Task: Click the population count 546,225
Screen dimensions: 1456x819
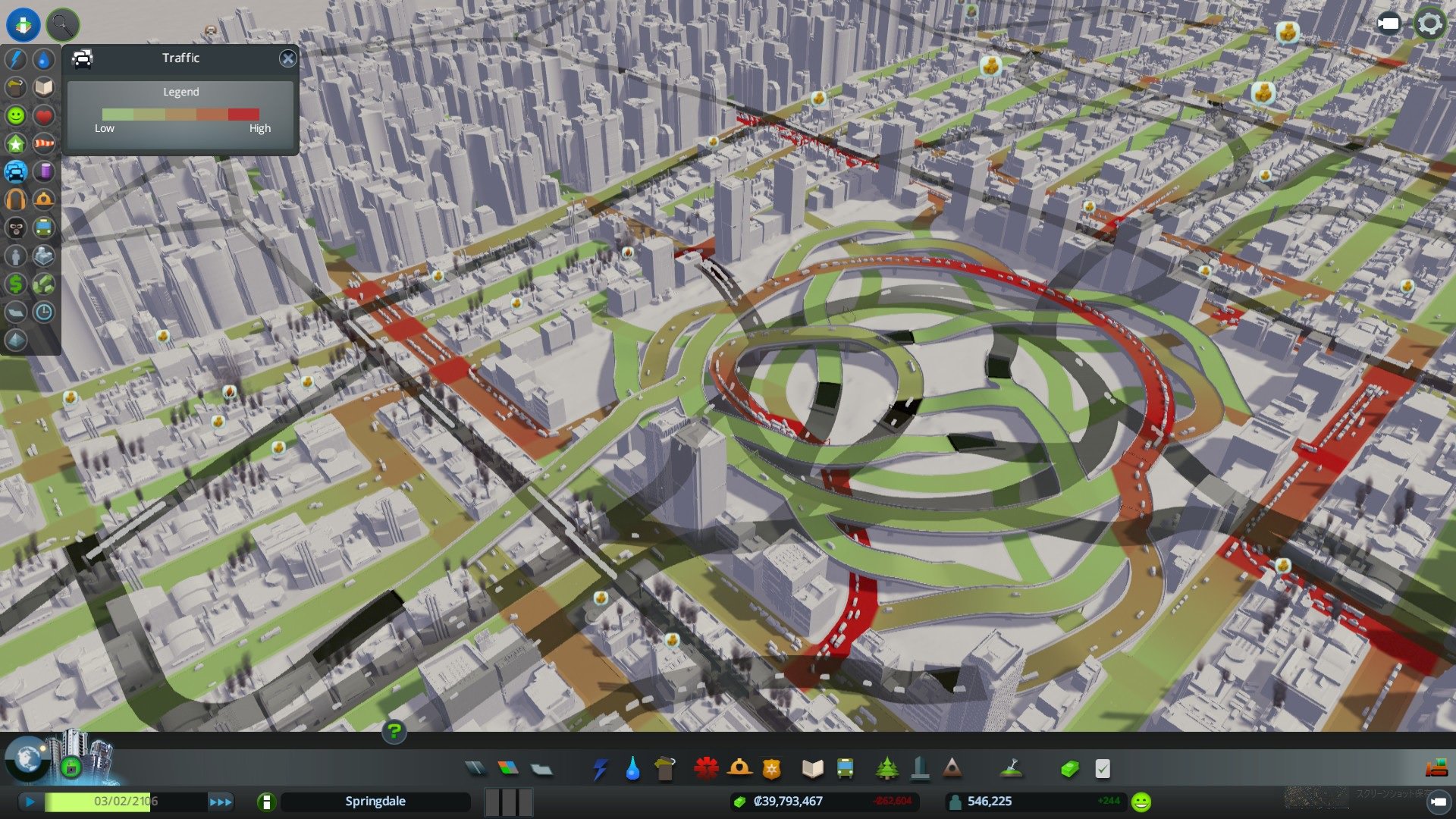Action: [989, 802]
